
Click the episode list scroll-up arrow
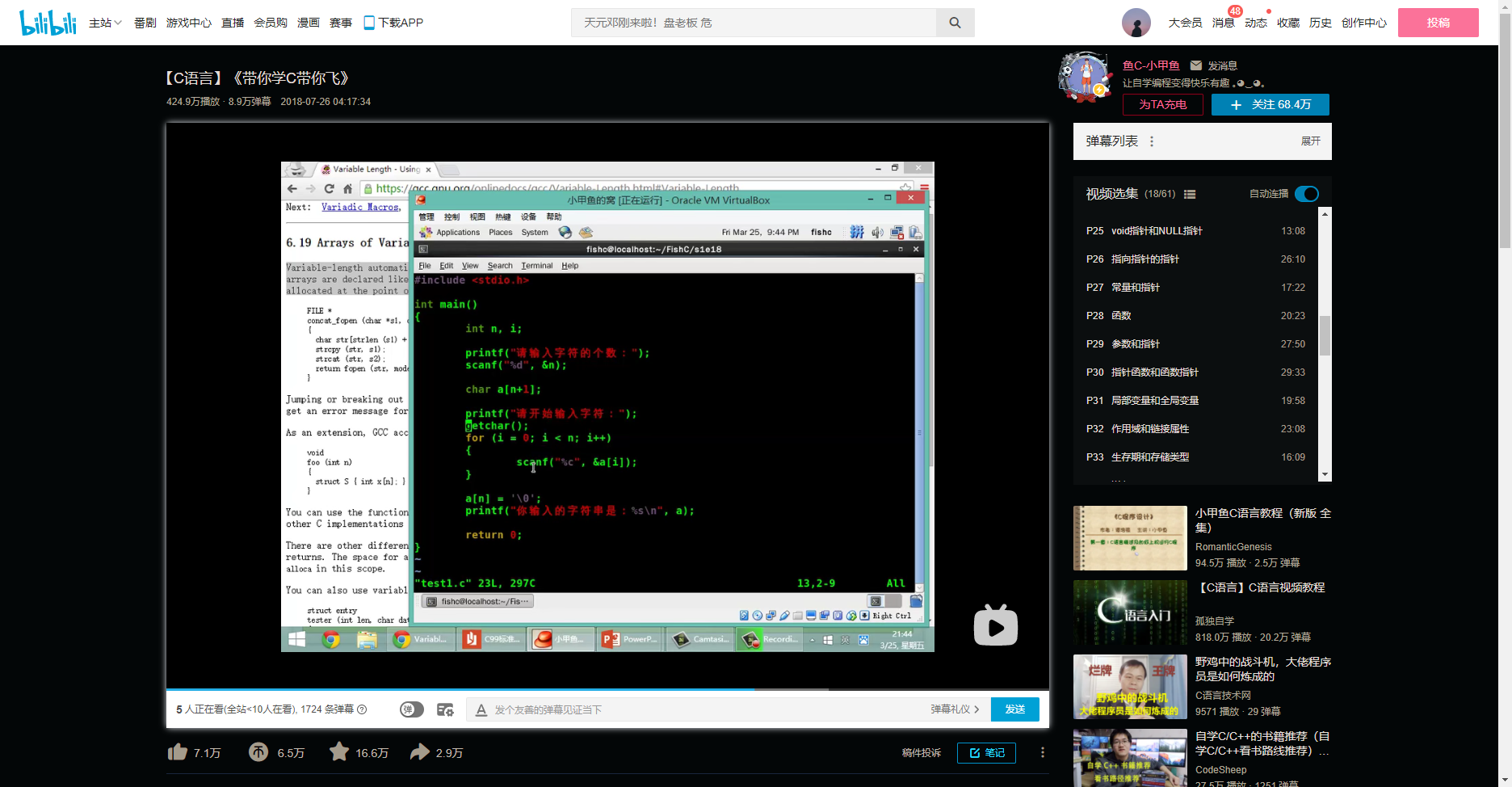[x=1325, y=213]
